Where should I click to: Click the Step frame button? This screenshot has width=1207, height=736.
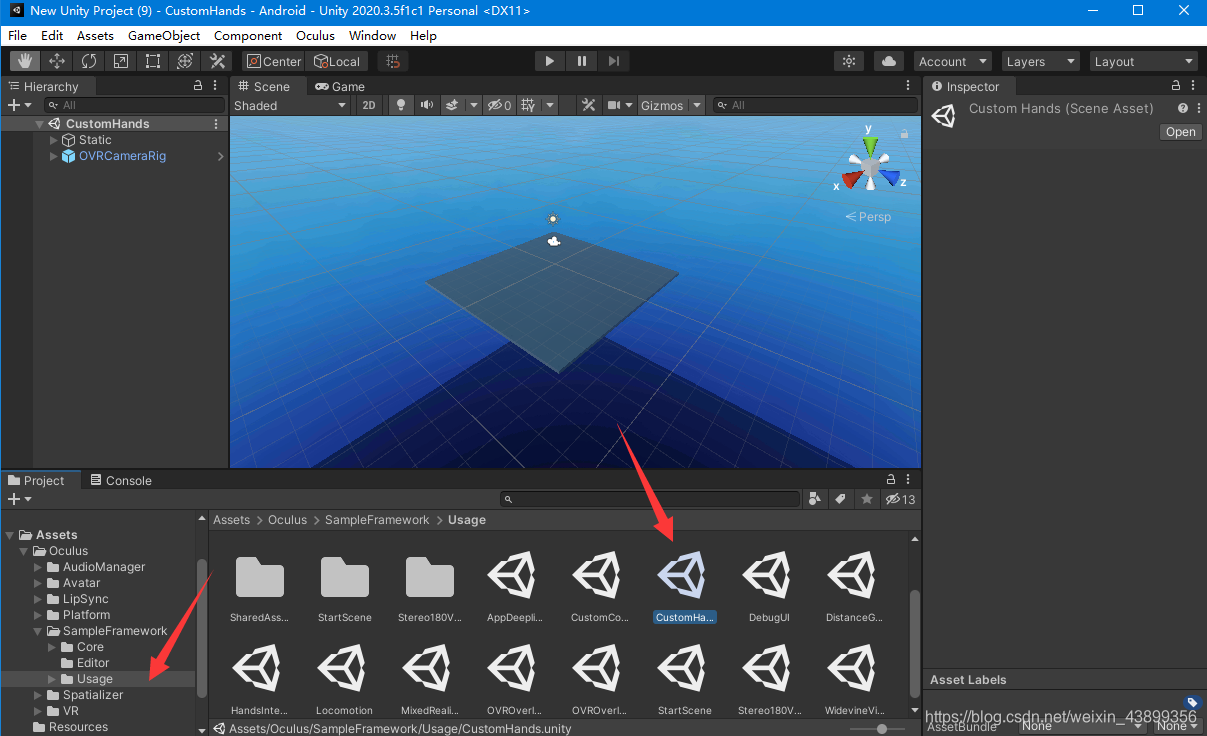(x=614, y=61)
